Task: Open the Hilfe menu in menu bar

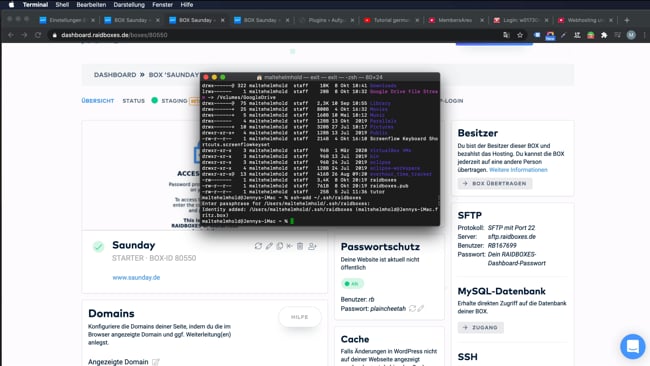Action: [187, 5]
